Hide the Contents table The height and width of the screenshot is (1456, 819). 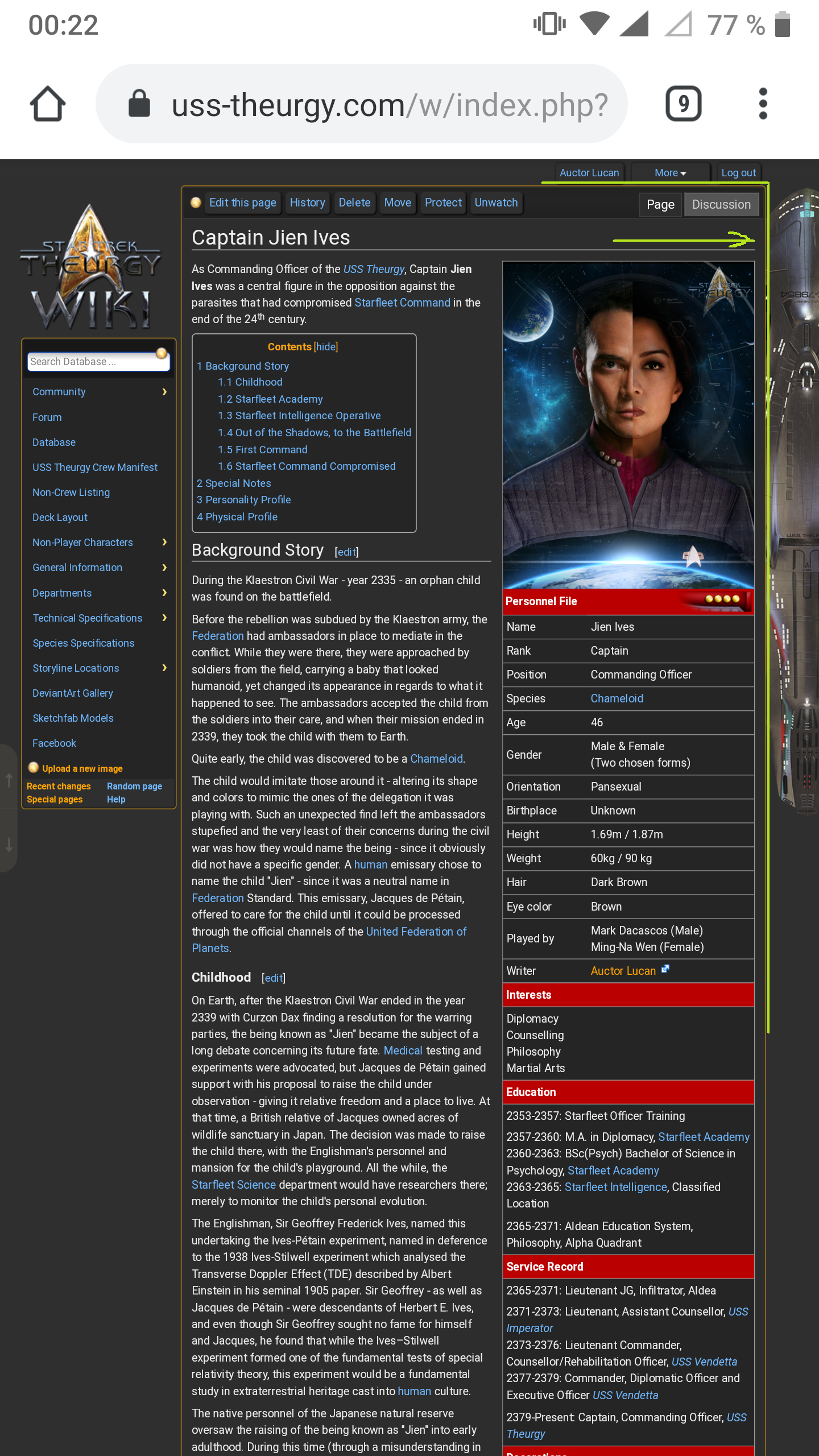click(326, 346)
